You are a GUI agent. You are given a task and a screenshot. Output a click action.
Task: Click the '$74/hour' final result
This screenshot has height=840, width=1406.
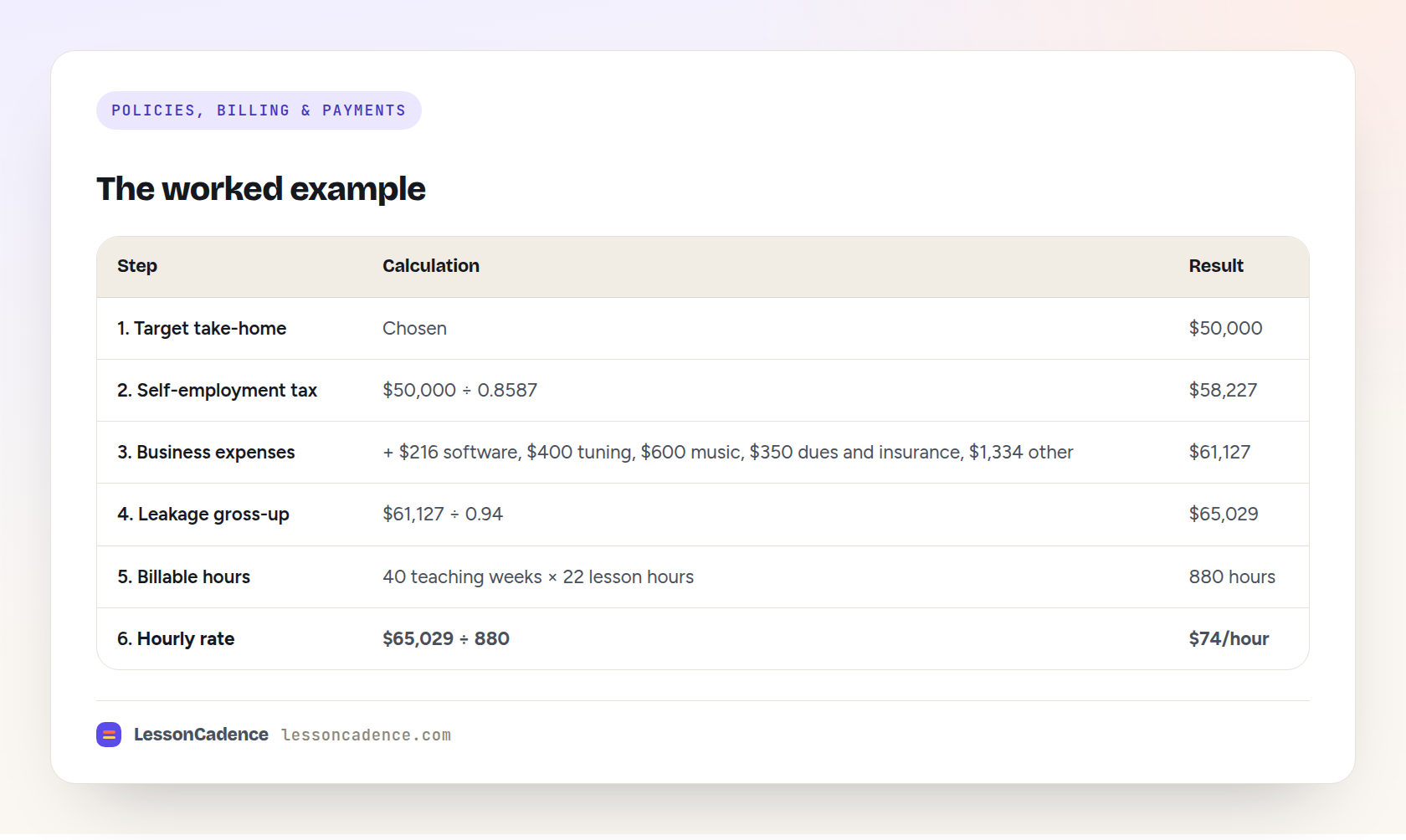click(x=1229, y=639)
